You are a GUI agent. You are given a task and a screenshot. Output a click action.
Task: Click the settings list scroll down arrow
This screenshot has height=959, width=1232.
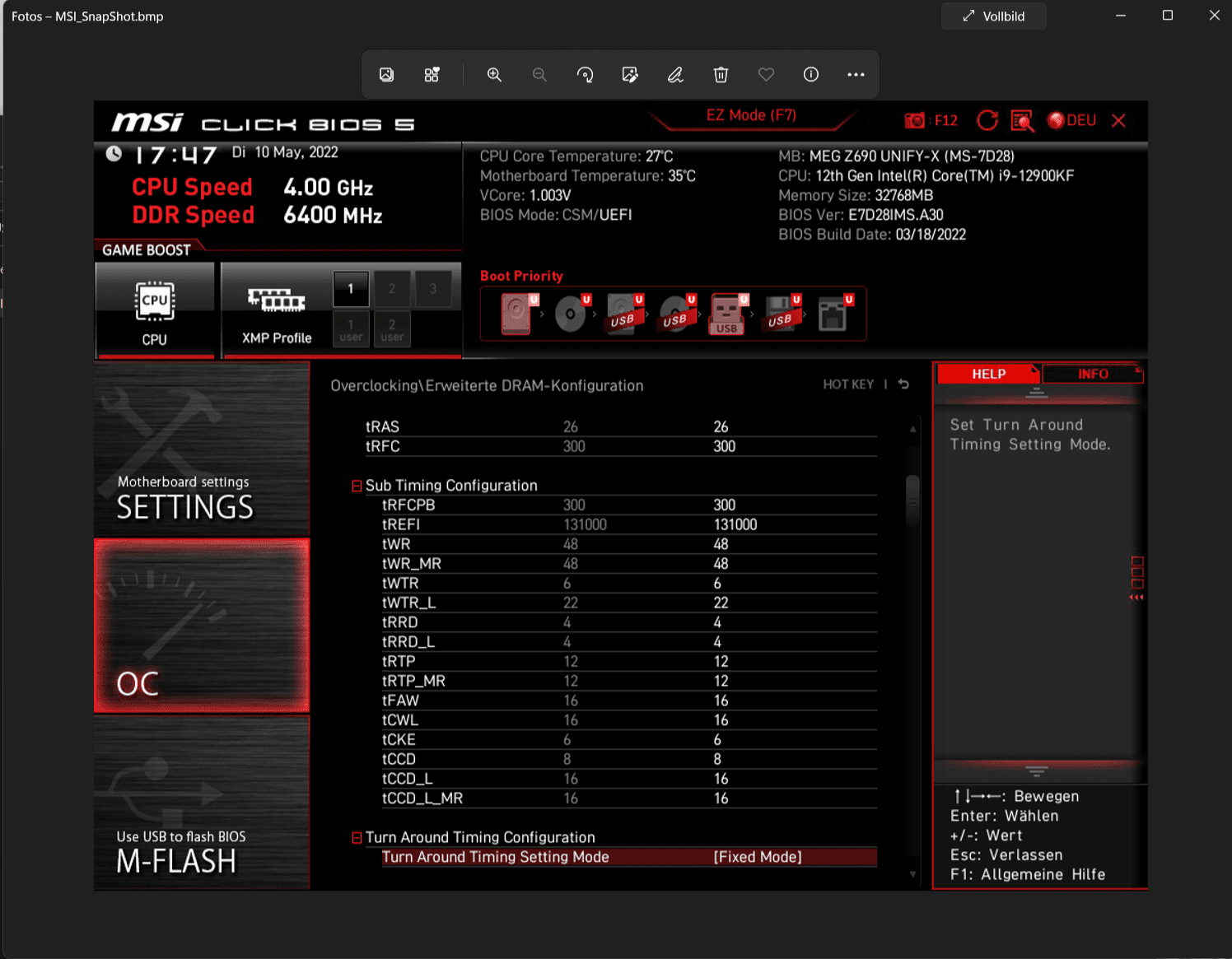point(912,874)
